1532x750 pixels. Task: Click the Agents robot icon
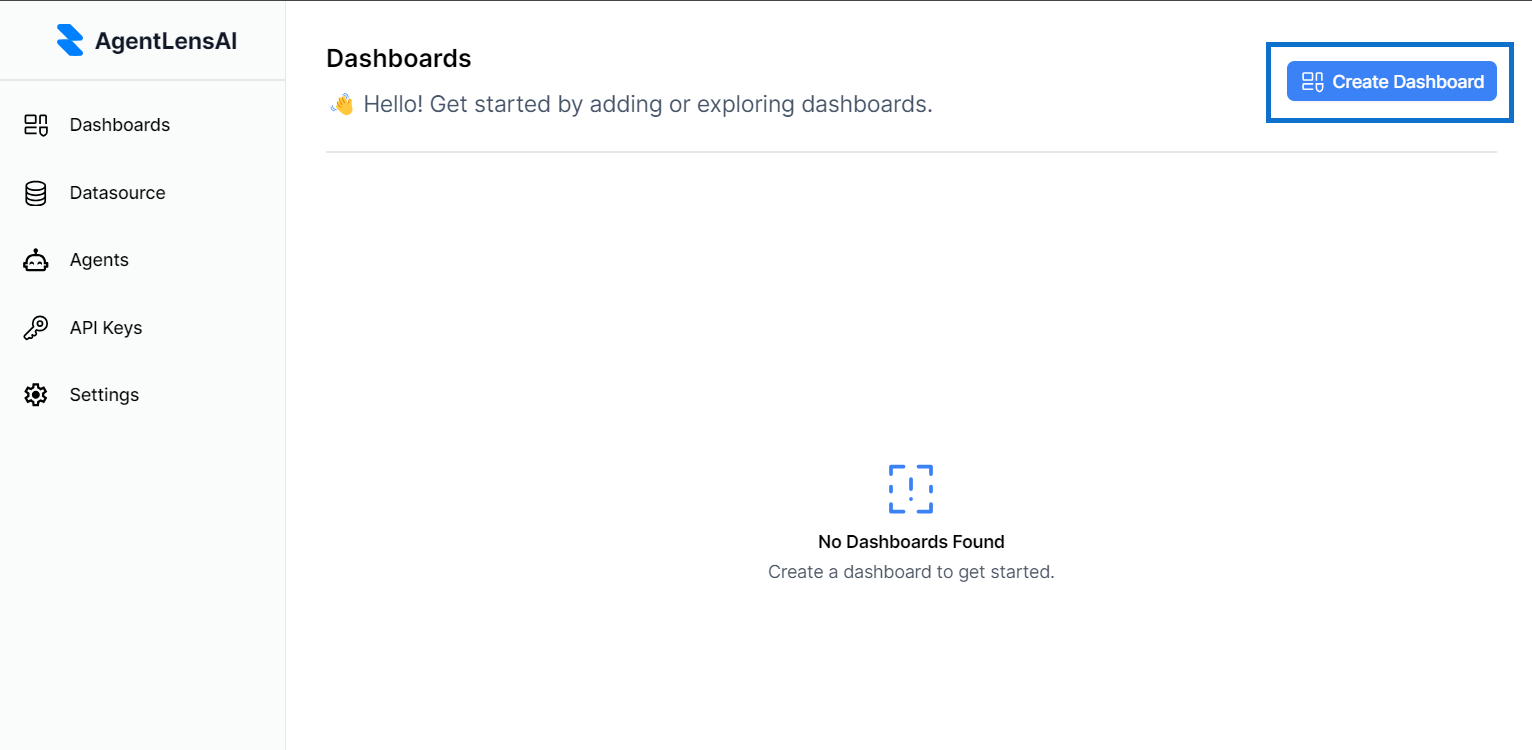tap(36, 261)
